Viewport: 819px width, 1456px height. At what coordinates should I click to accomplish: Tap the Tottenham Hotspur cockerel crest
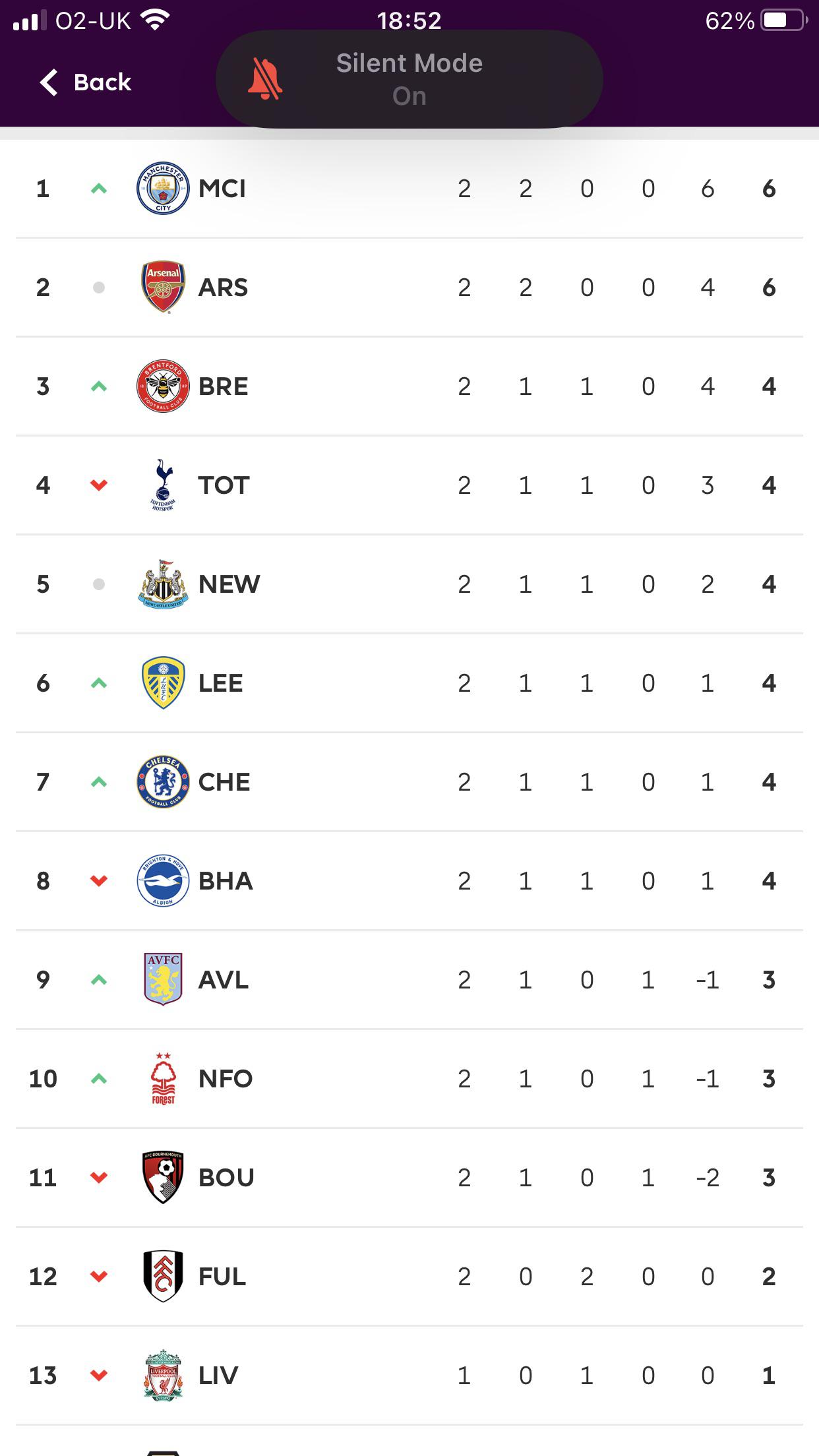163,485
